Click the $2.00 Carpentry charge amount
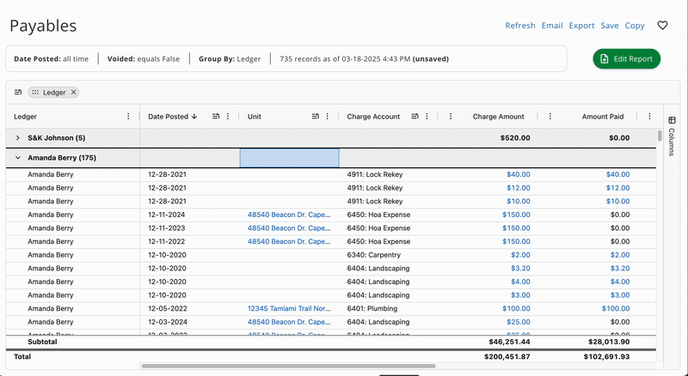 (x=520, y=255)
